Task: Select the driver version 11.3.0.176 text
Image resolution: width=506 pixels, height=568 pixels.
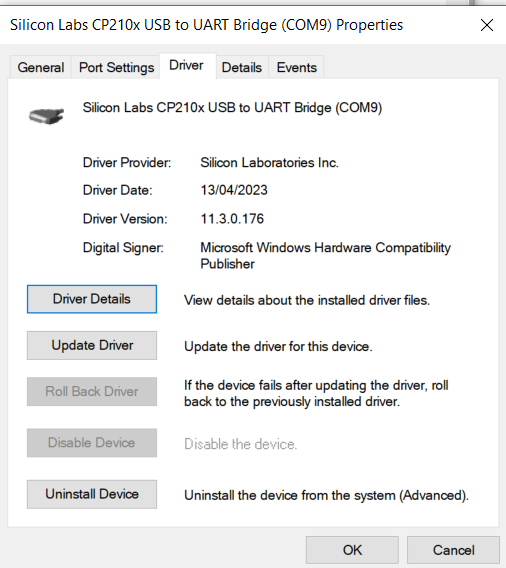Action: [232, 219]
